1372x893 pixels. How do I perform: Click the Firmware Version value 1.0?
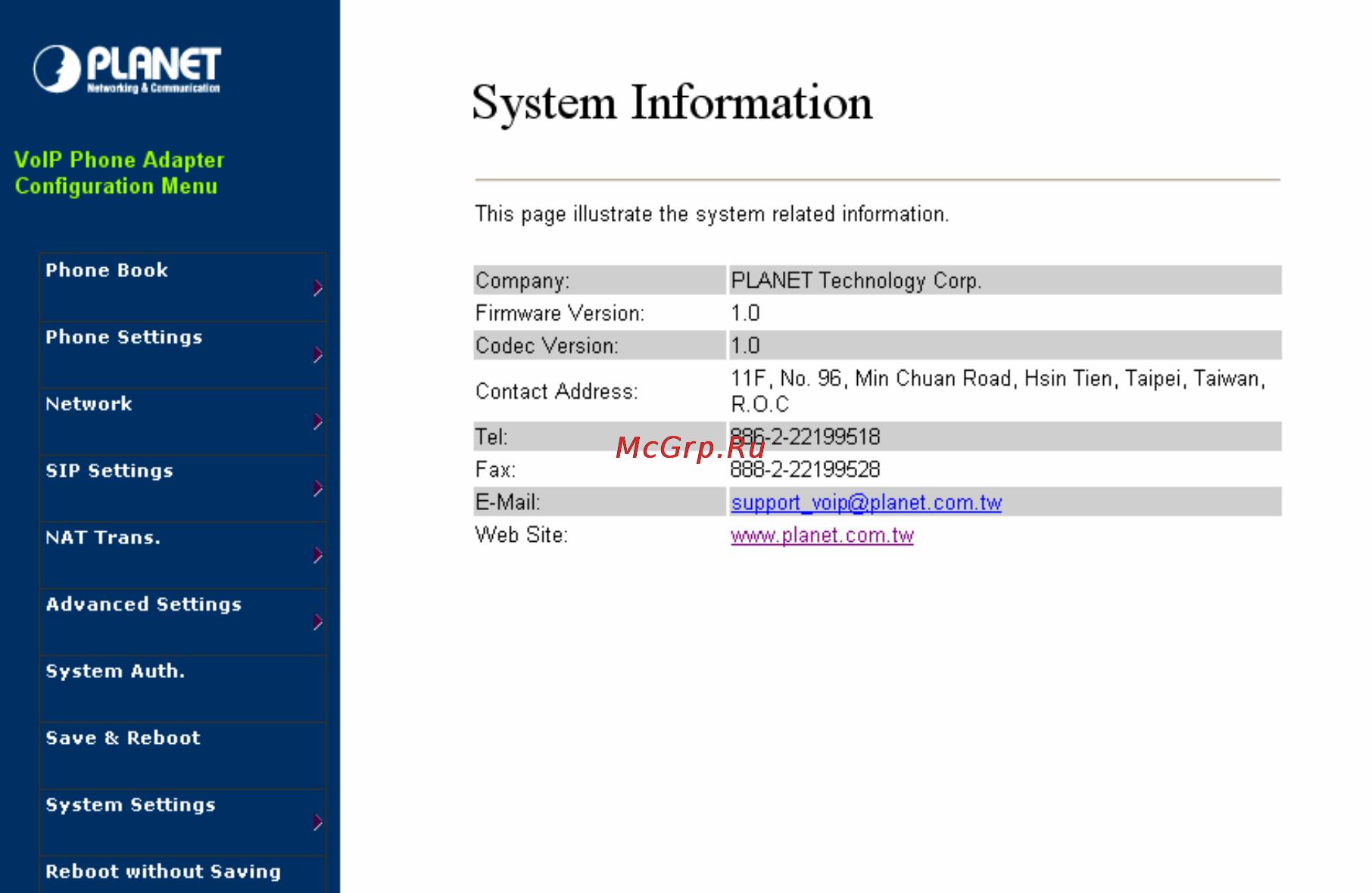click(x=745, y=313)
